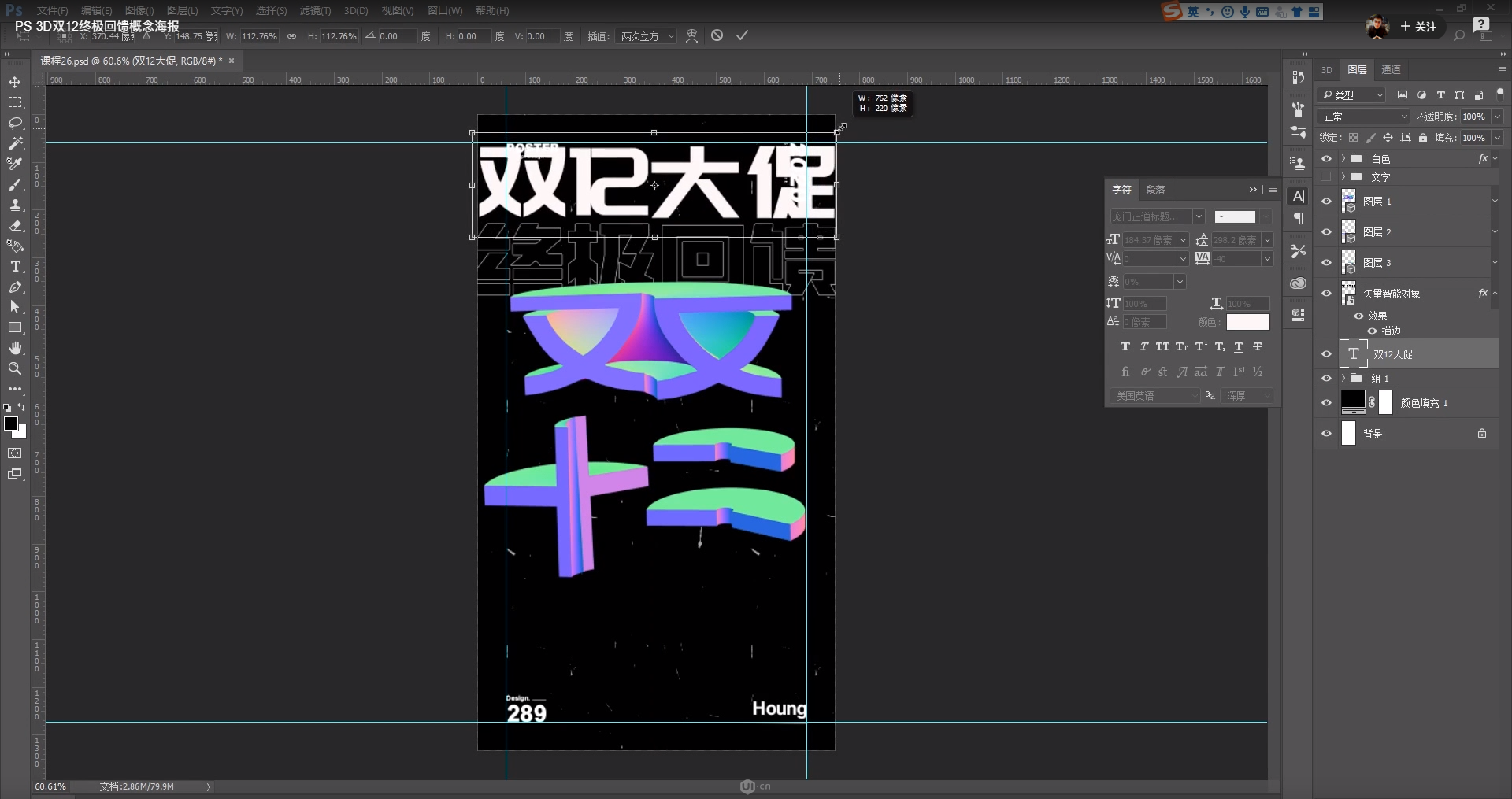Switch to the 段落 Paragraph tab

[x=1155, y=190]
